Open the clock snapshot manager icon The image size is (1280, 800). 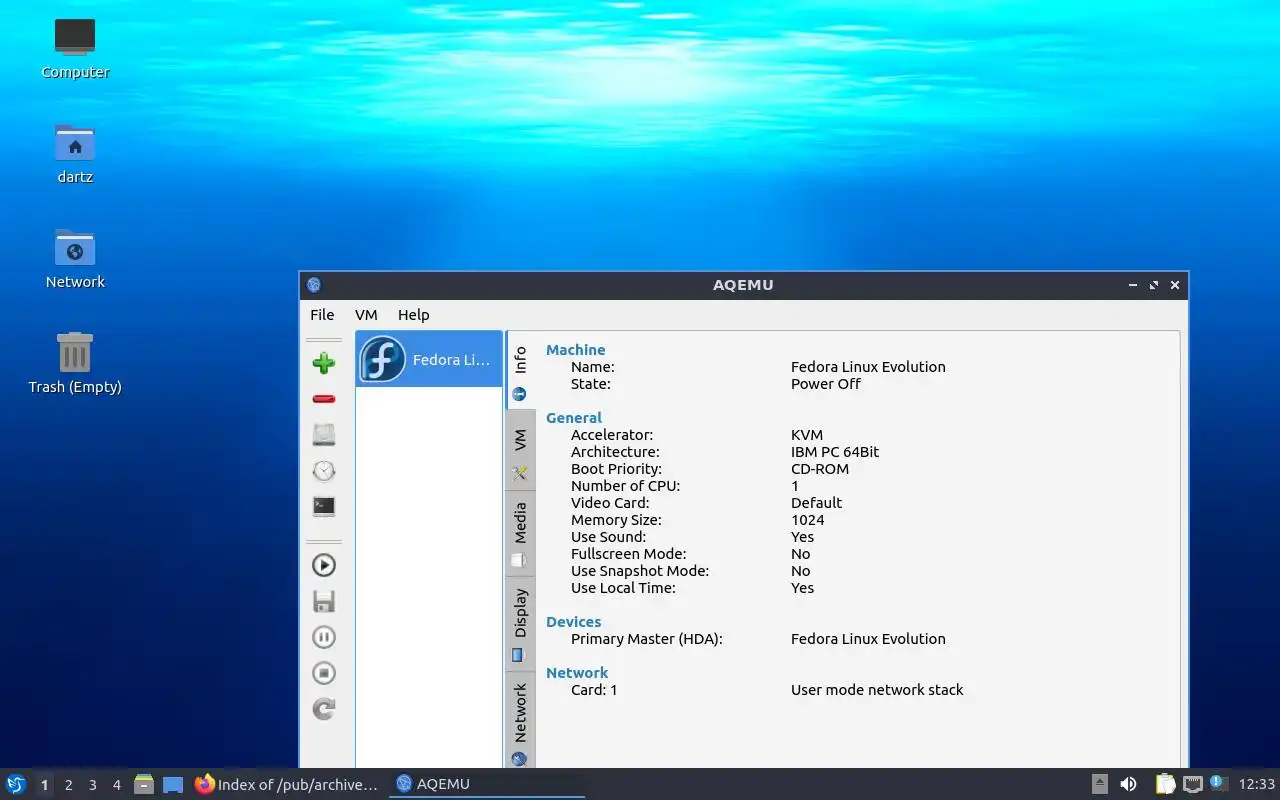tap(323, 471)
